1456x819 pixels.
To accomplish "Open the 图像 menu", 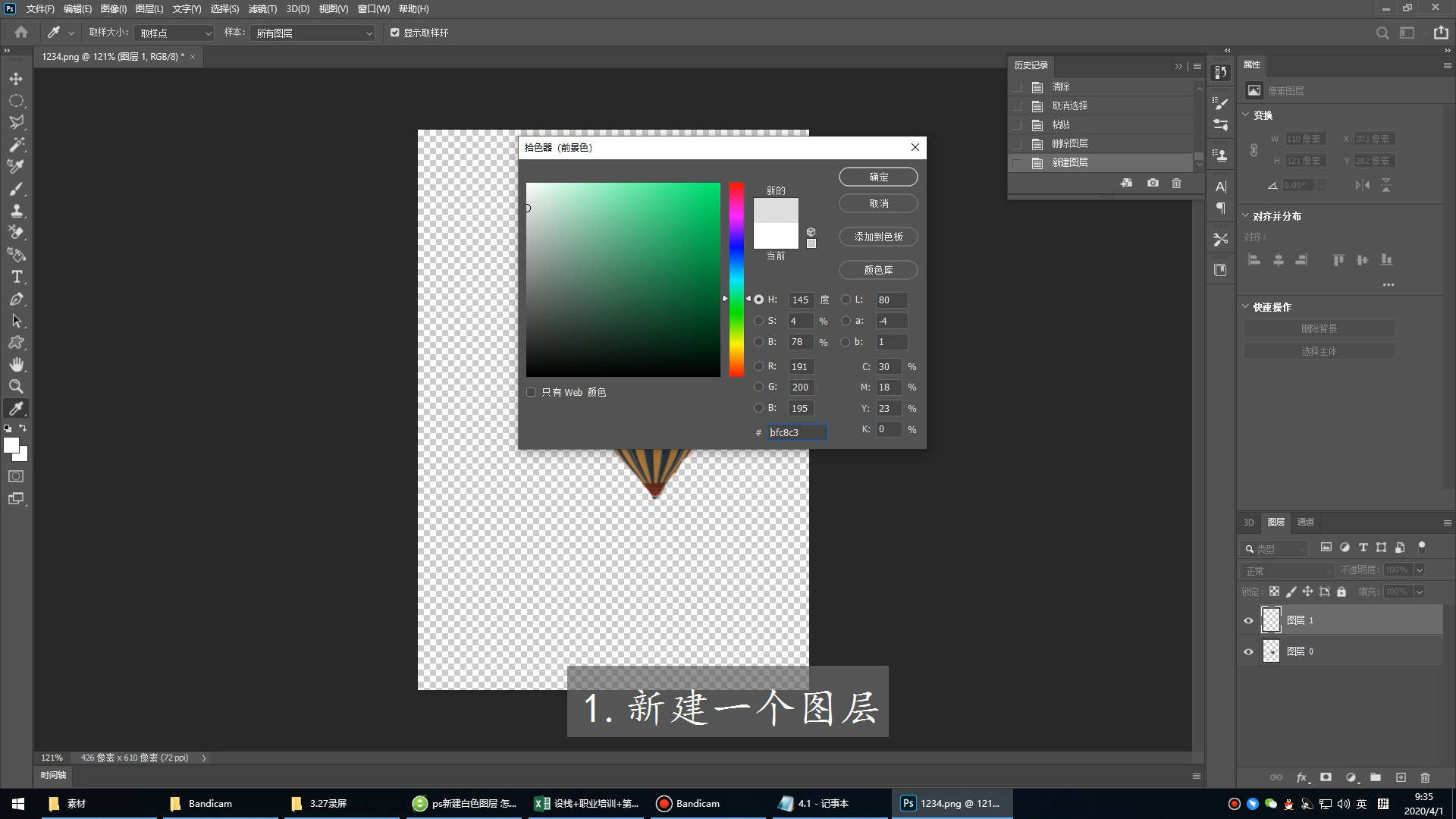I will (111, 8).
